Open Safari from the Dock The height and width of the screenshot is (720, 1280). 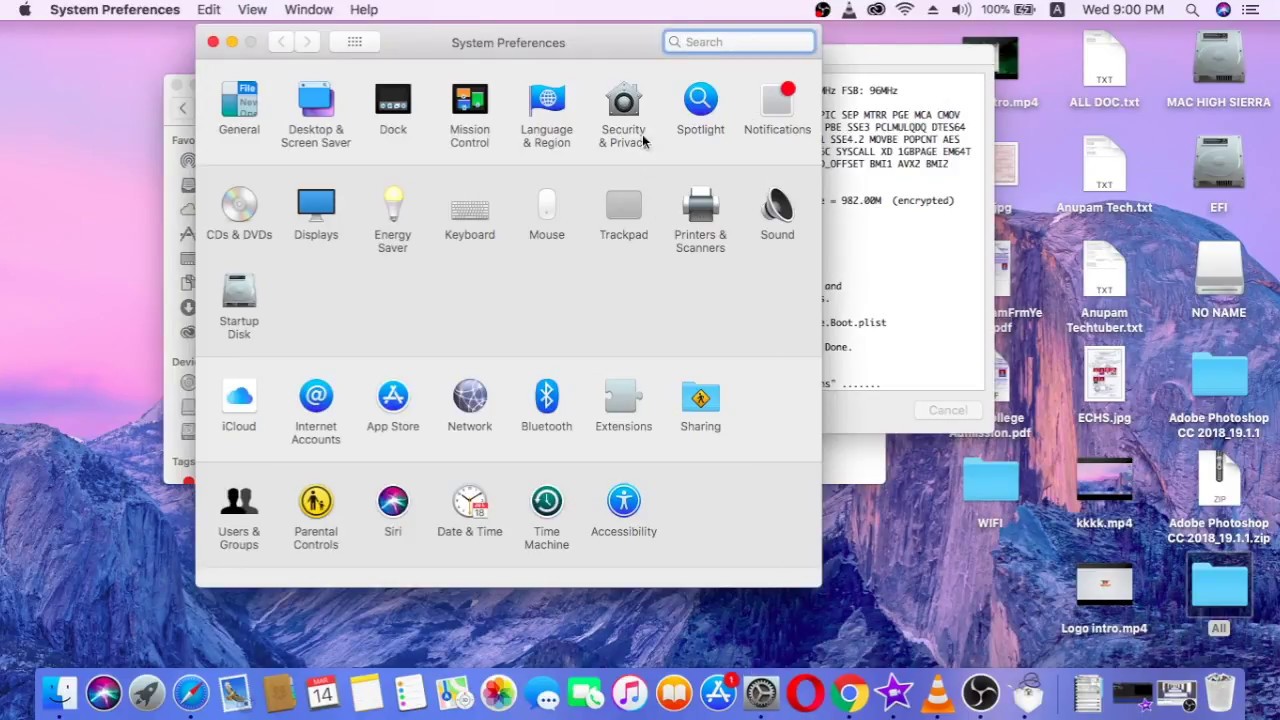191,693
